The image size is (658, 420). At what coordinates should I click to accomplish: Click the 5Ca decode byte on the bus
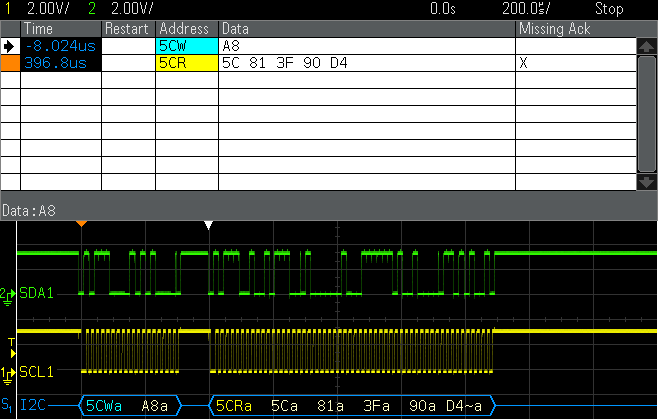(x=284, y=406)
